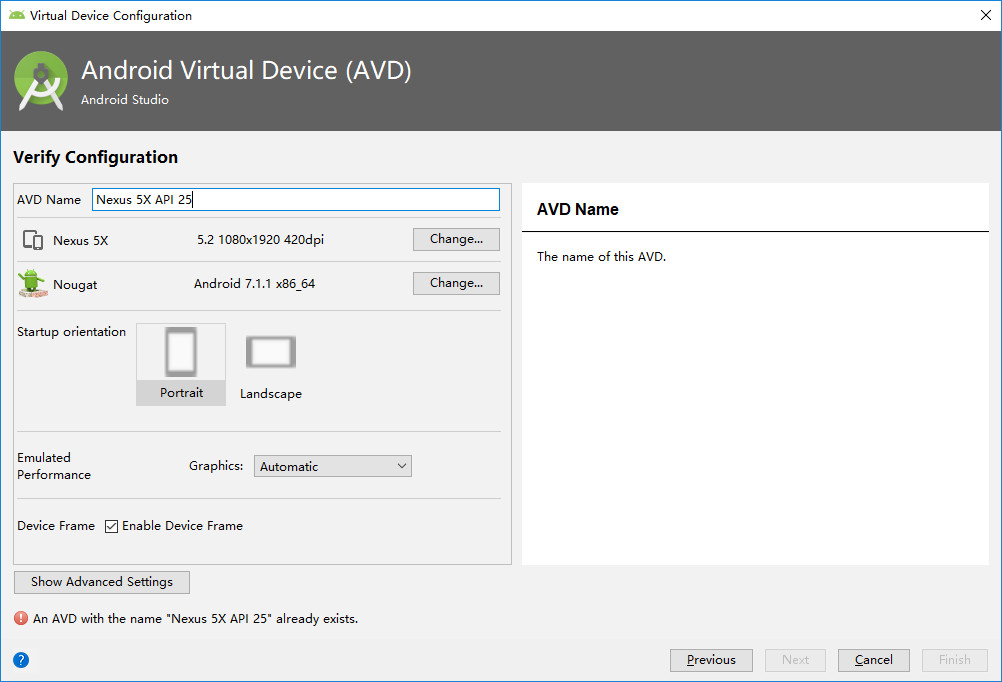
Task: Click Change button for Nougat system image
Action: pyautogui.click(x=456, y=283)
